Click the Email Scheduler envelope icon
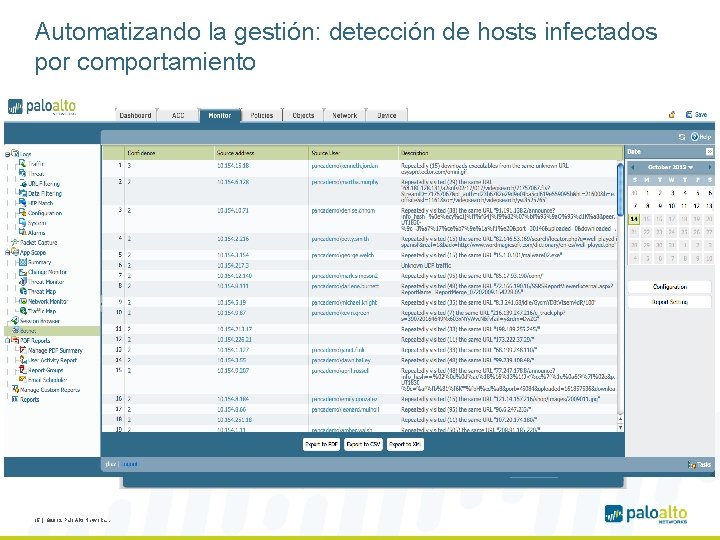 click(x=22, y=379)
